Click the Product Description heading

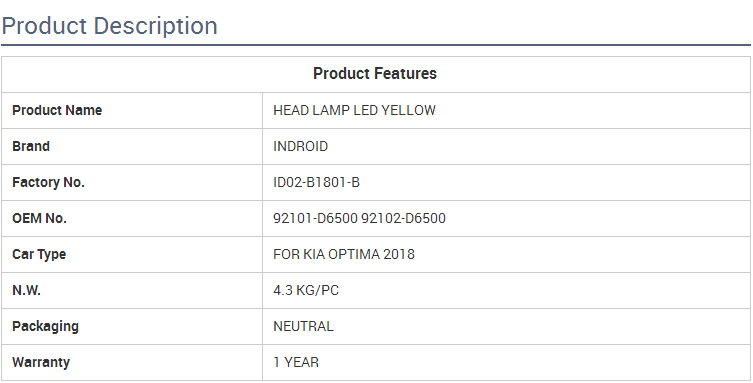[x=109, y=26]
